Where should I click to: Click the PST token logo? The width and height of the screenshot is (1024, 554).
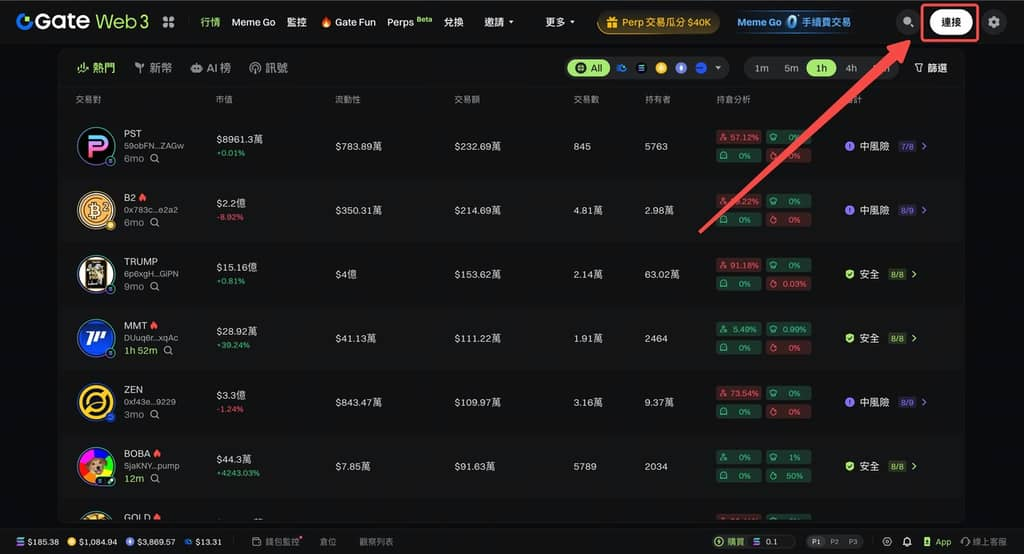pos(97,146)
